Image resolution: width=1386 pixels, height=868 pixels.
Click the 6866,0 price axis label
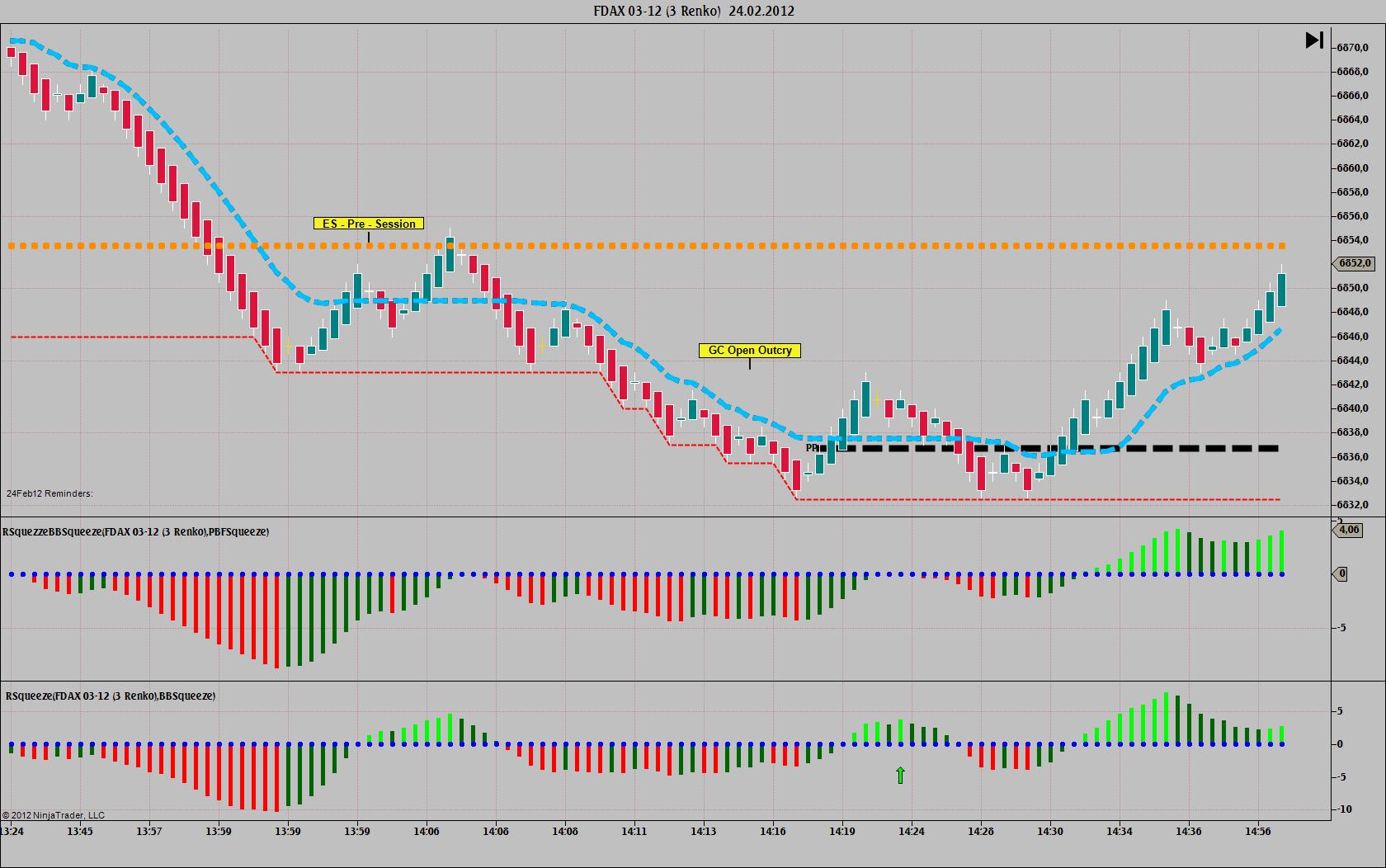(x=1352, y=96)
